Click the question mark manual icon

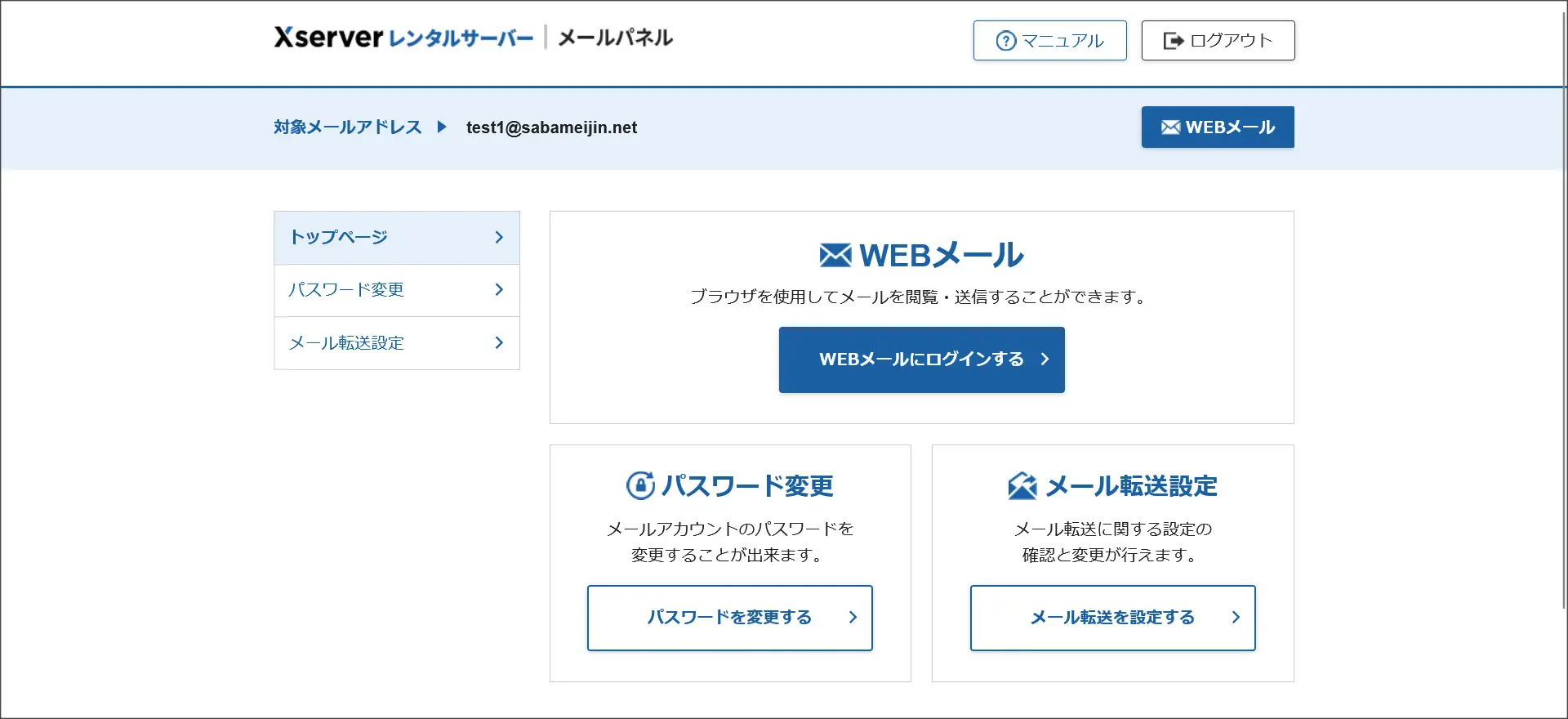click(x=1006, y=41)
